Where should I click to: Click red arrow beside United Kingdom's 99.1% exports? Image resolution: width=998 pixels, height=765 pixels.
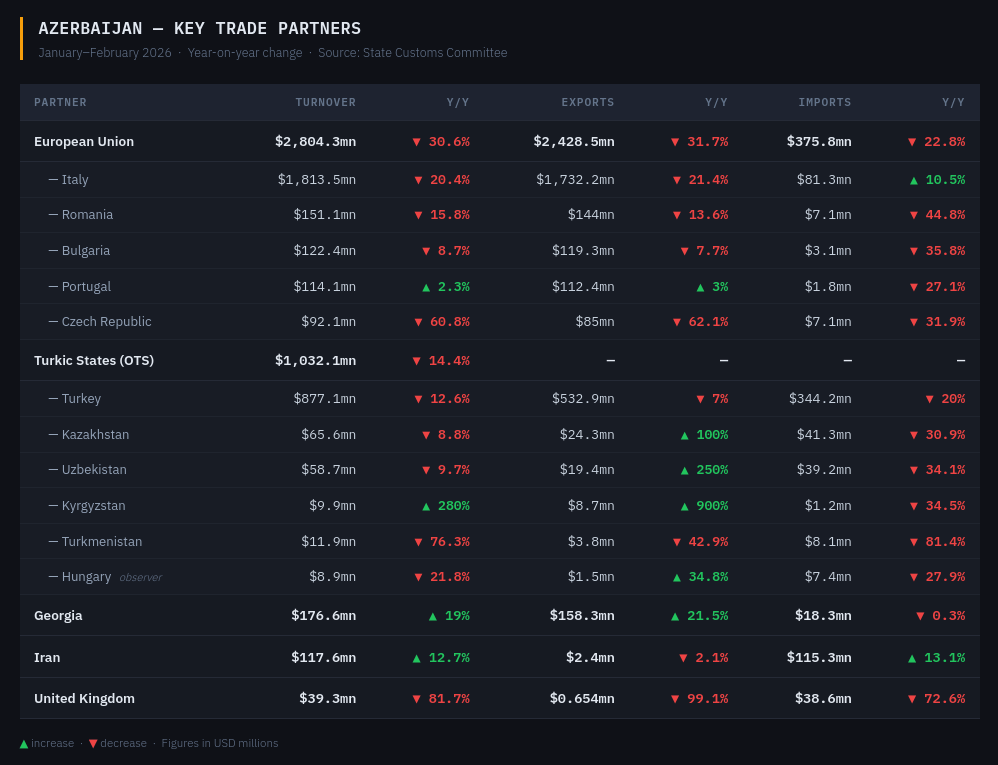tap(675, 699)
